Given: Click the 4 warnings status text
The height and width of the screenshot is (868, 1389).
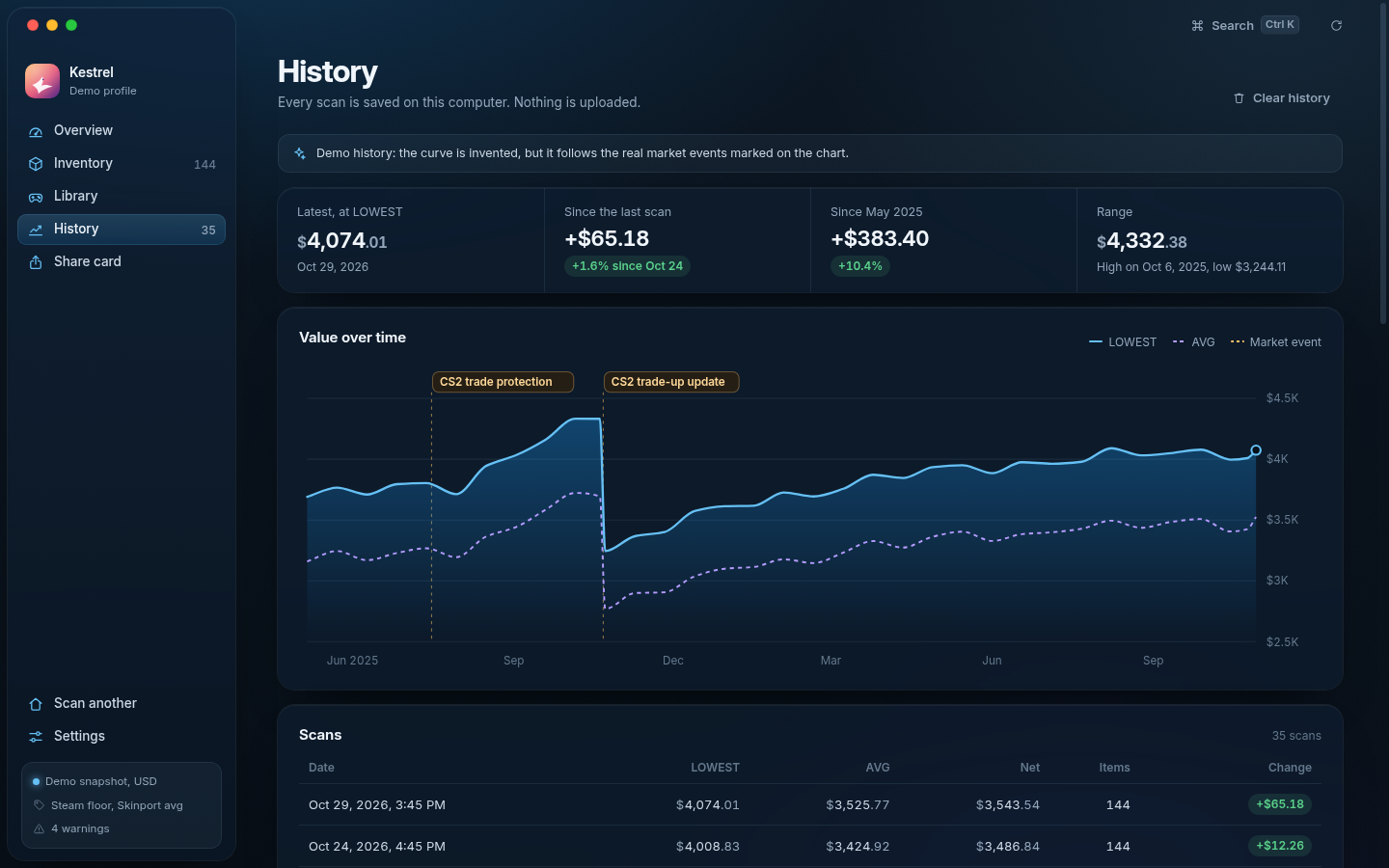Looking at the screenshot, I should (80, 828).
